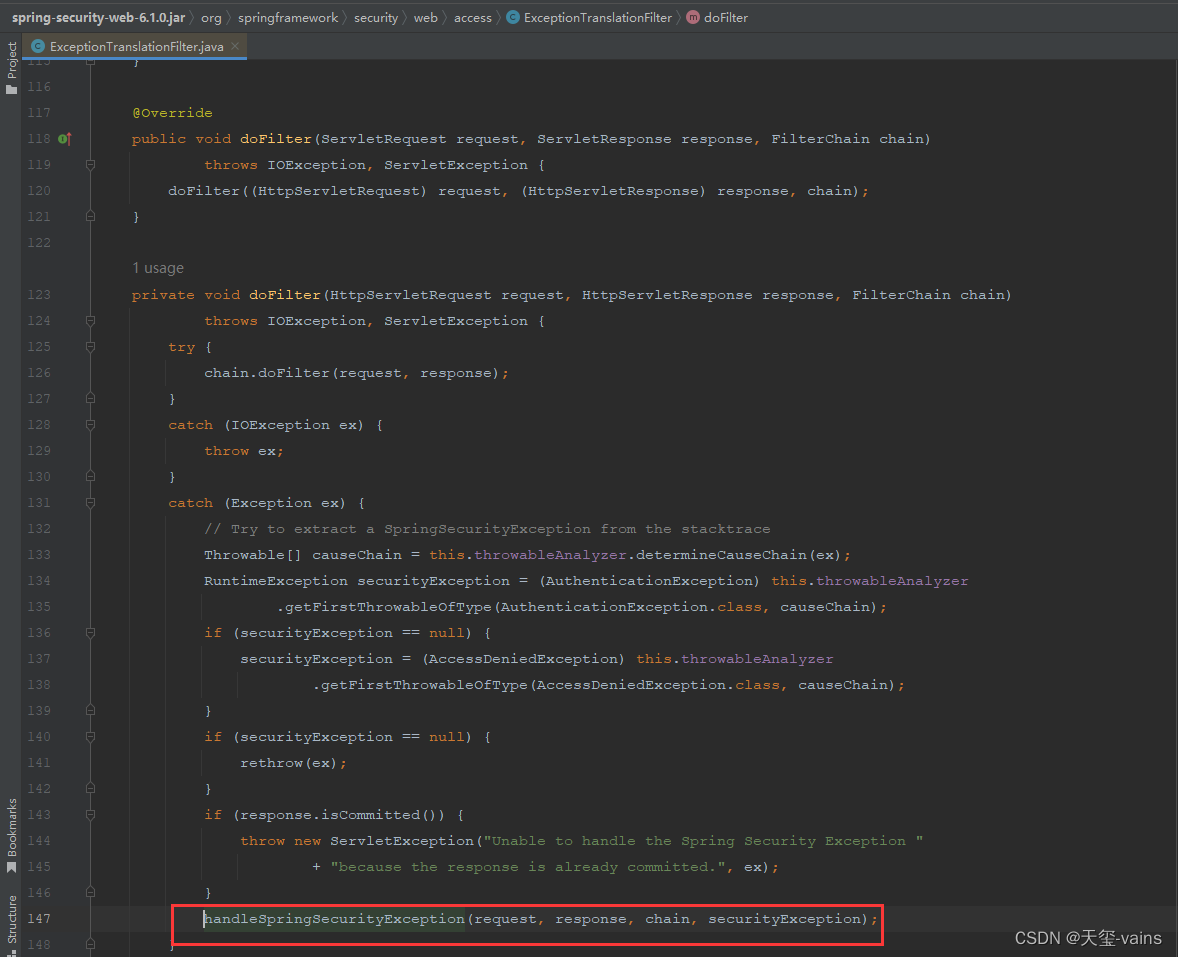Click the security breadcrumb segment

[376, 17]
